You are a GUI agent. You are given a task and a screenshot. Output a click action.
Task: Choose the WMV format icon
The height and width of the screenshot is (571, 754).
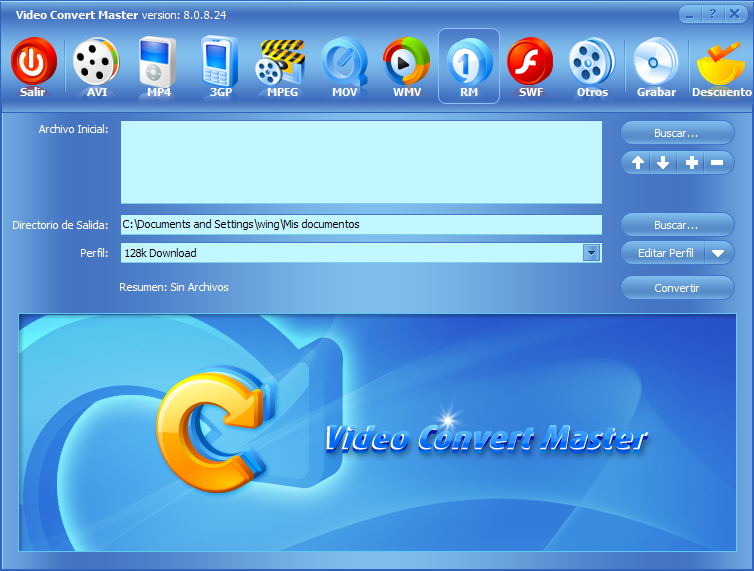pos(406,63)
